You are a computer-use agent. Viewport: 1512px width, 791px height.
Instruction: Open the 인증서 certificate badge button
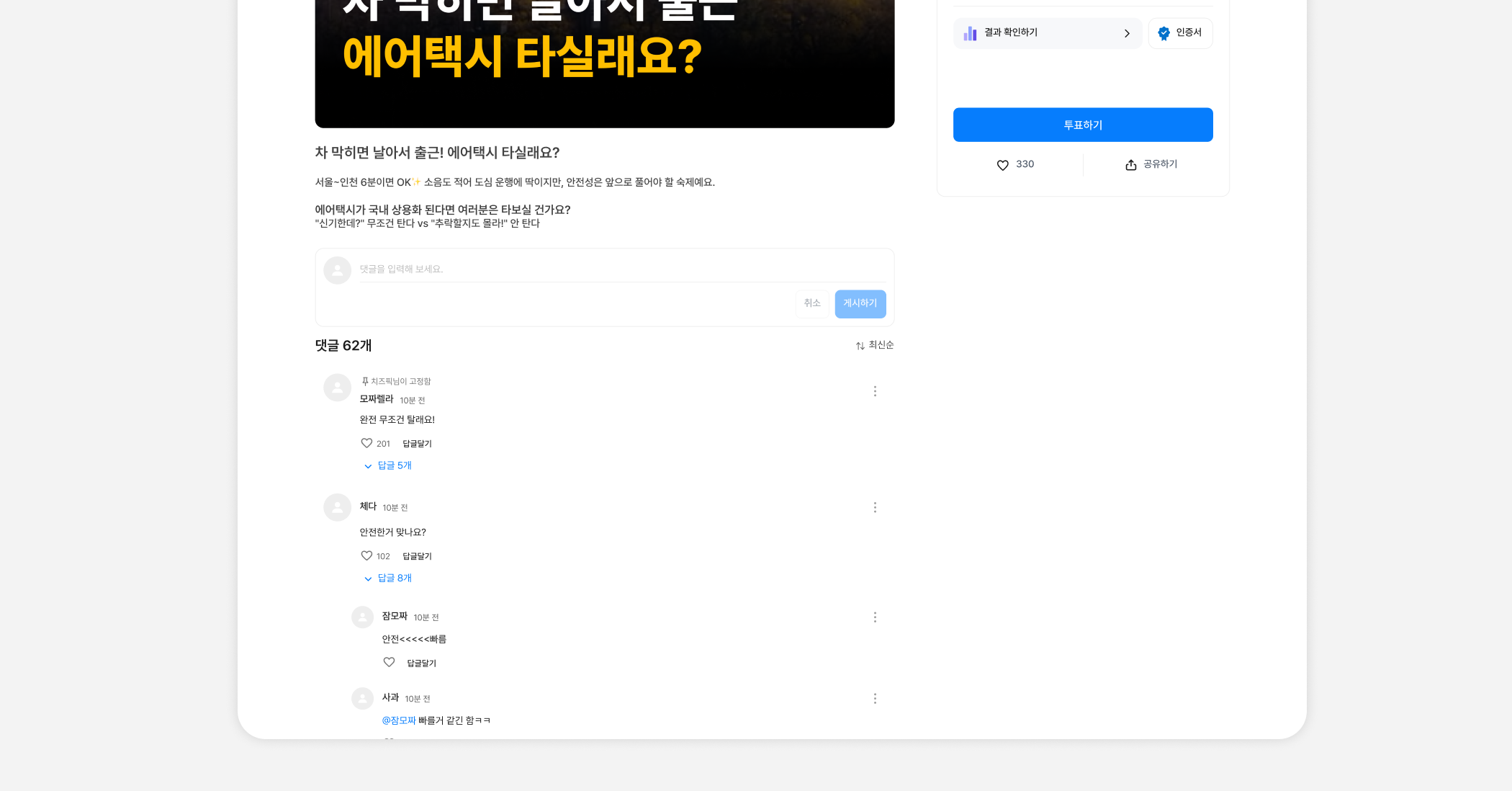pyautogui.click(x=1180, y=33)
